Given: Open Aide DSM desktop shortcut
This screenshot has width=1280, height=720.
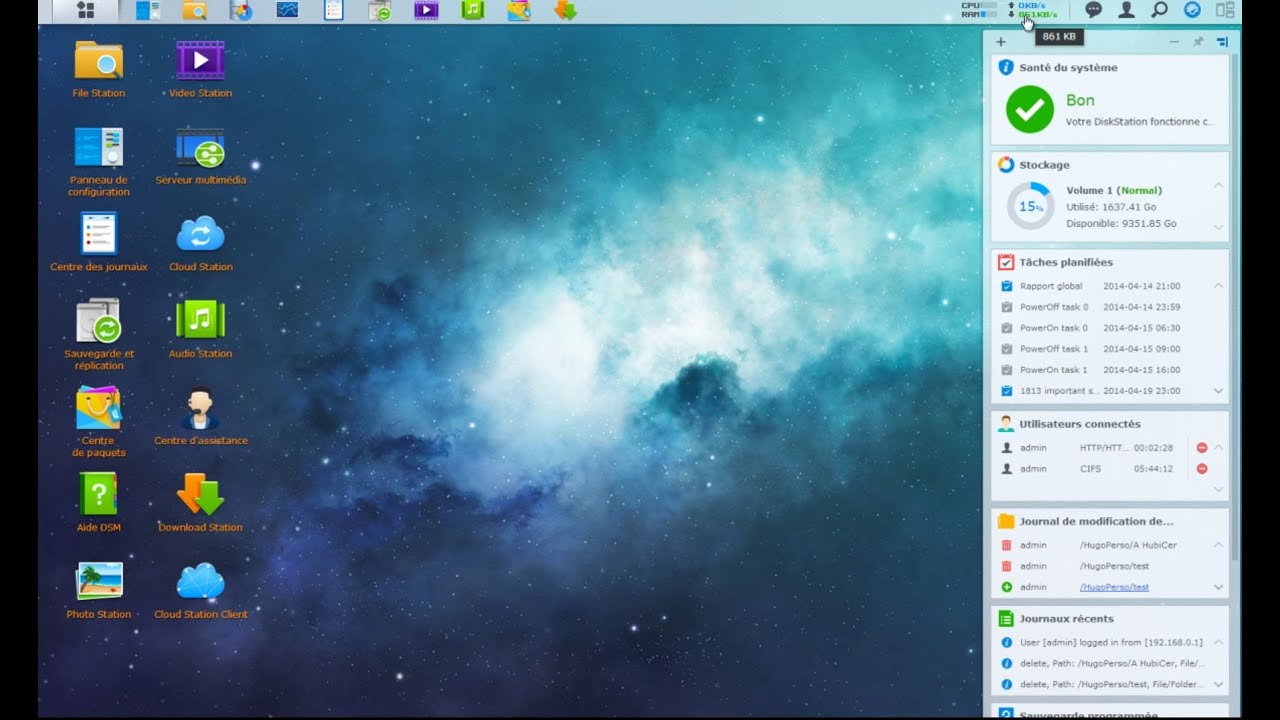Looking at the screenshot, I should point(99,503).
